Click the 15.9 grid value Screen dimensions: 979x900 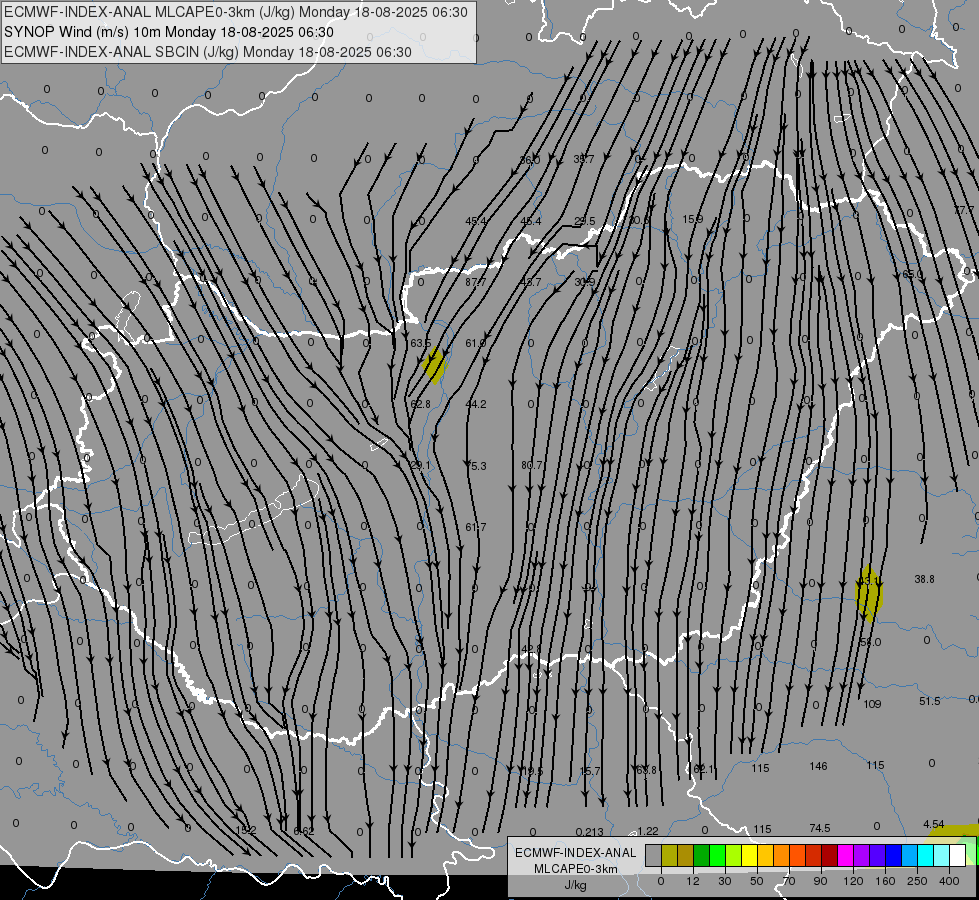tap(692, 219)
